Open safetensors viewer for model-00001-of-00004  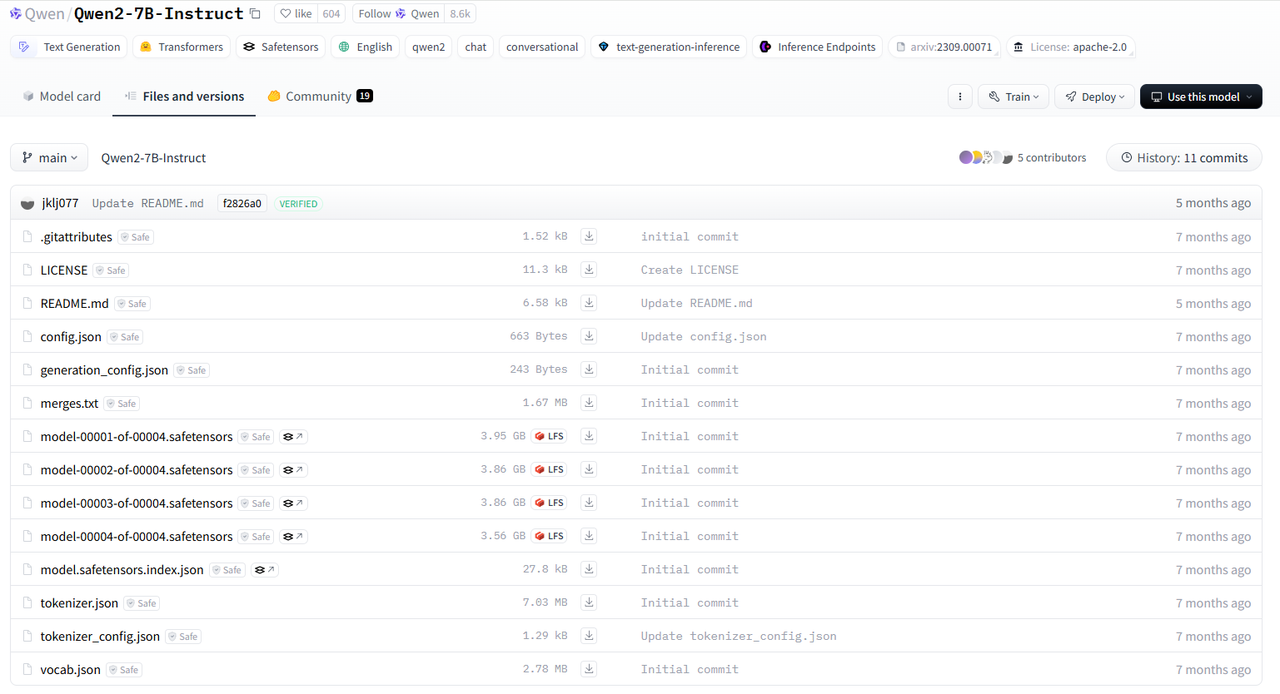(293, 437)
